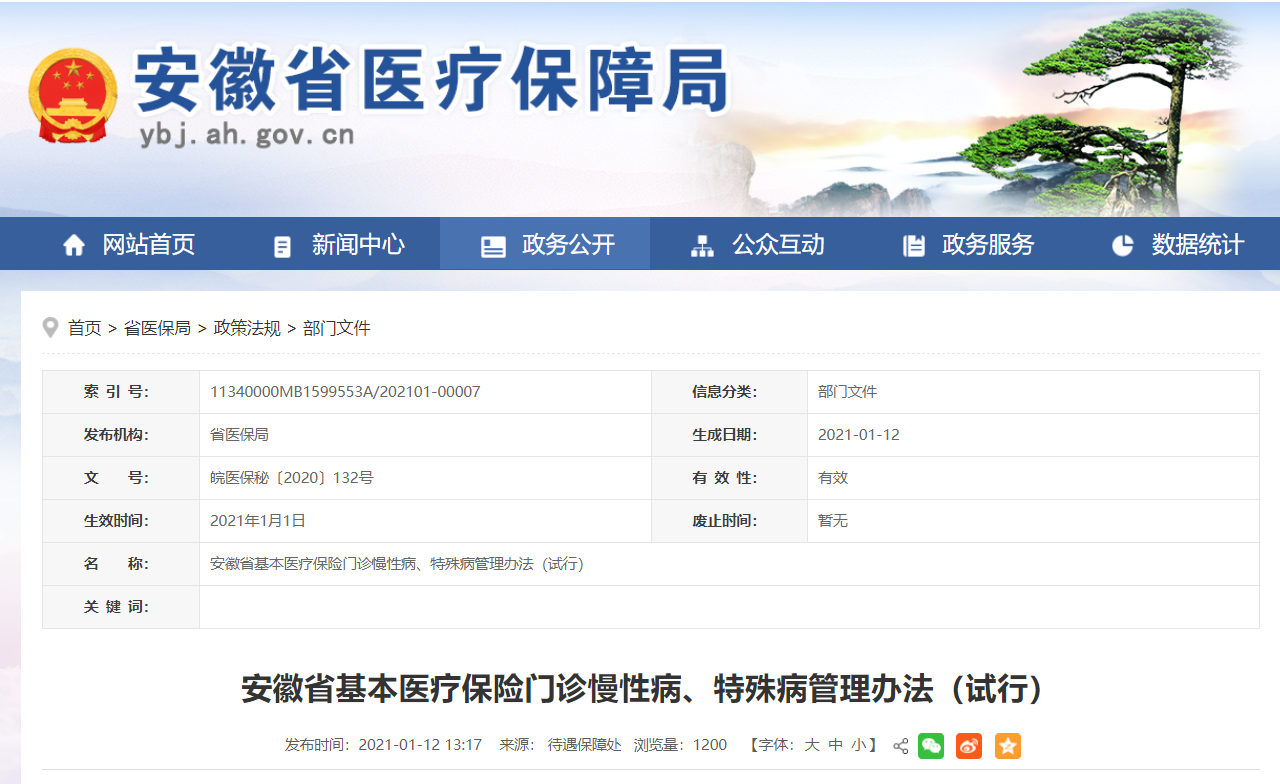Click the location pin icon in breadcrumb
Screen dimensions: 1280x784
pyautogui.click(x=50, y=327)
